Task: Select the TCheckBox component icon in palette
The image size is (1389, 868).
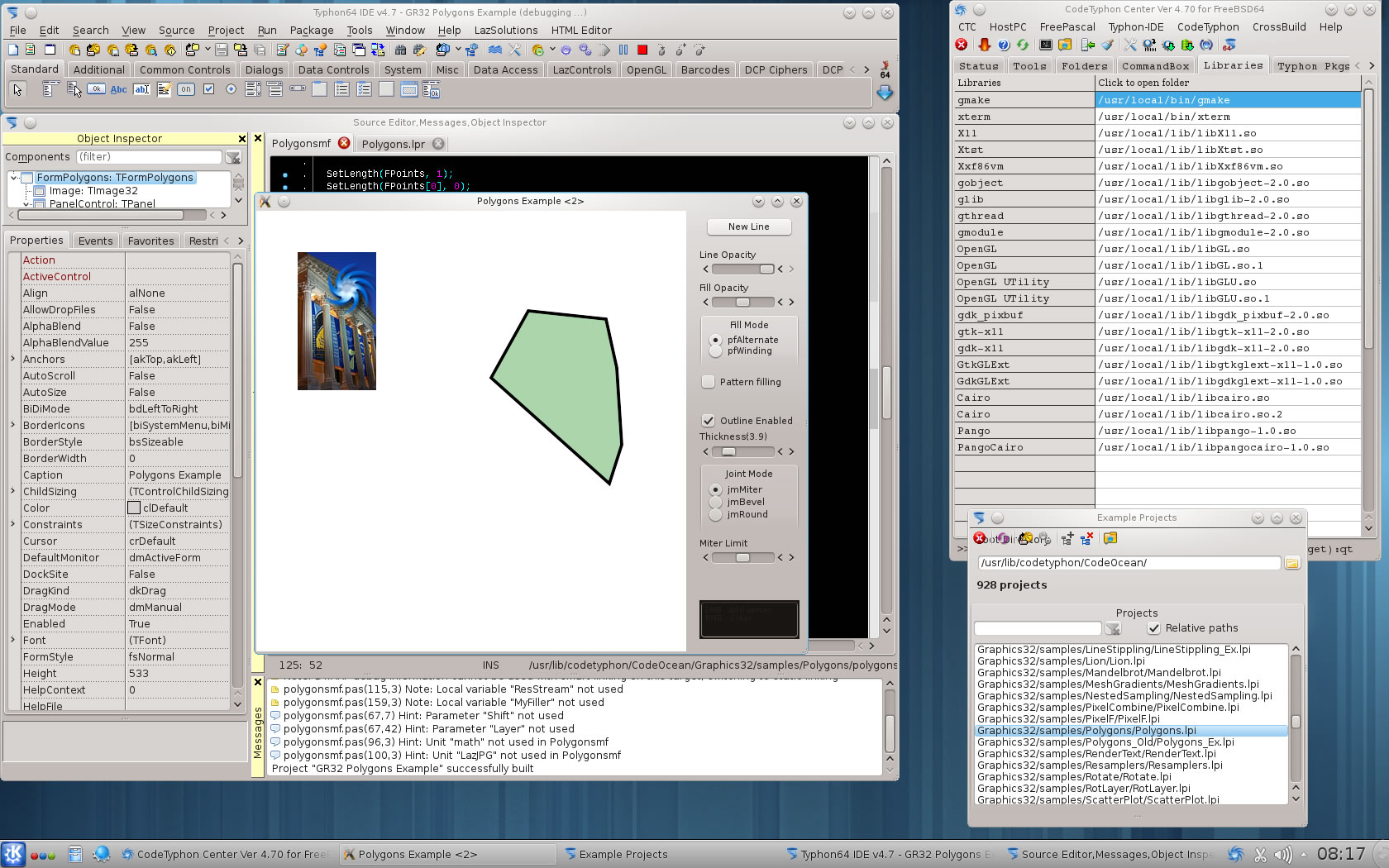Action: [x=208, y=89]
